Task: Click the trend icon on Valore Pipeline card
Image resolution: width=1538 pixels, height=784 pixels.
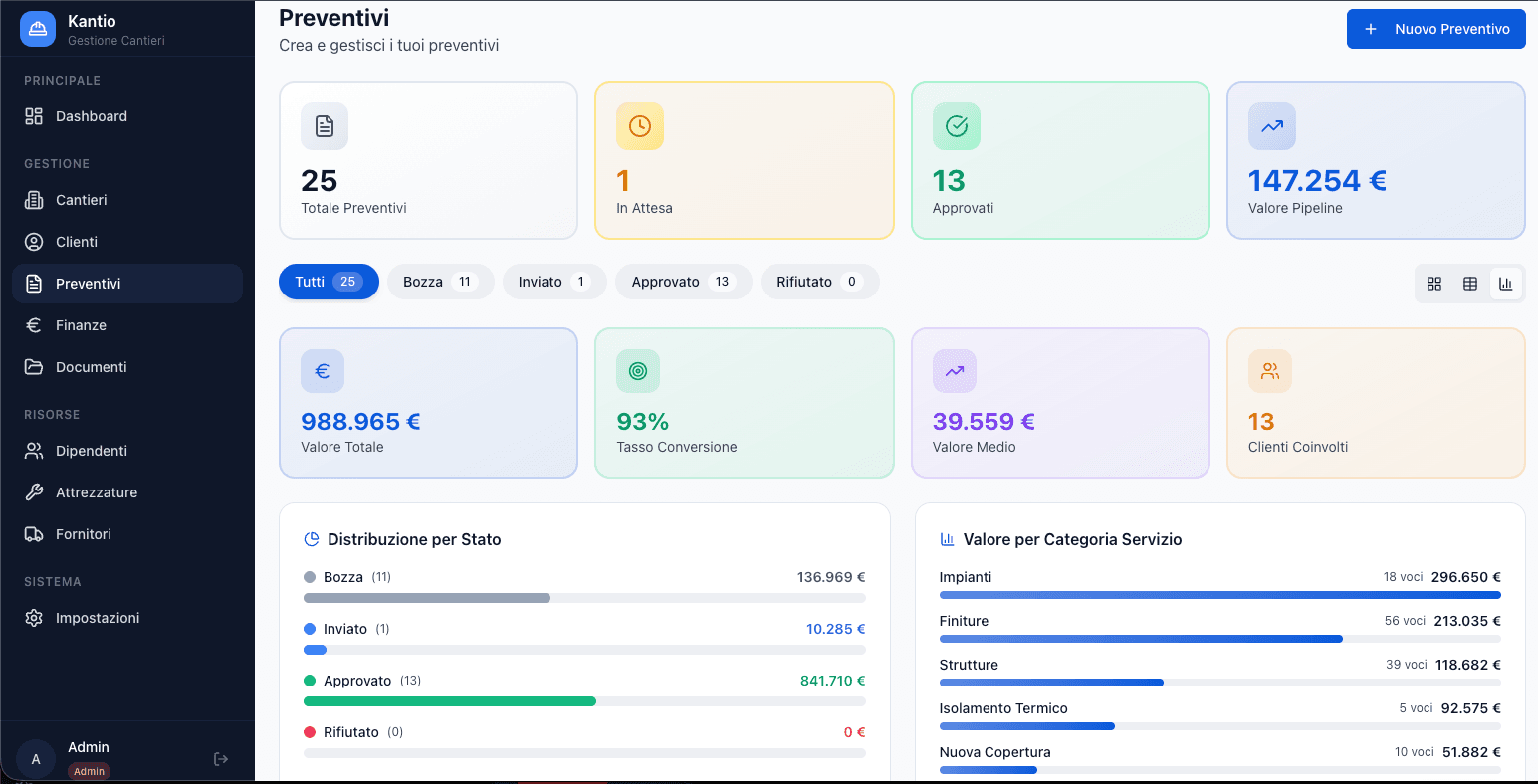Action: pos(1272,126)
